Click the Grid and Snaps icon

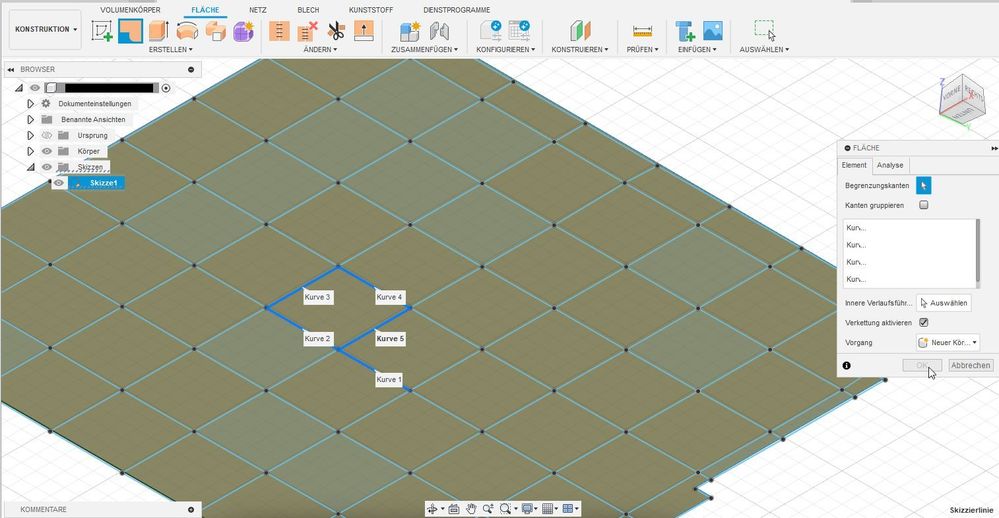tap(547, 508)
